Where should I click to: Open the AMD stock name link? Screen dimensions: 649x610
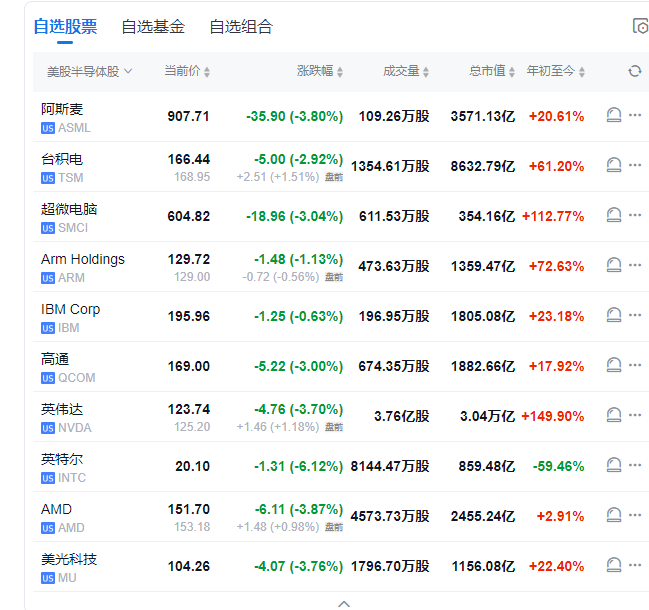tap(56, 509)
